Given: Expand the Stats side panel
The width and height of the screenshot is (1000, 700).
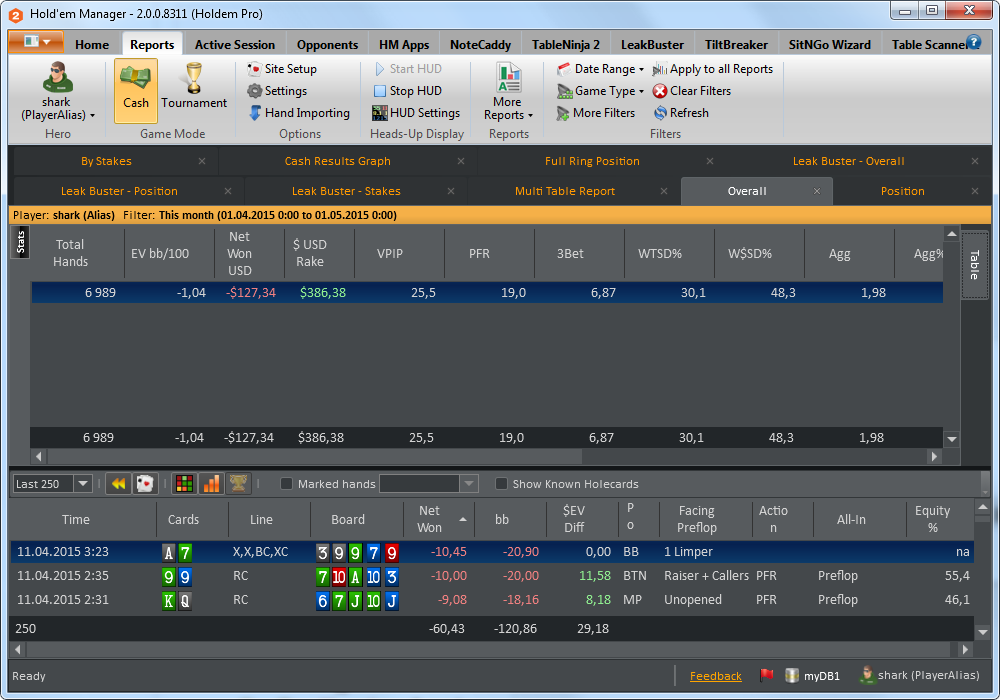Looking at the screenshot, I should click(x=20, y=242).
